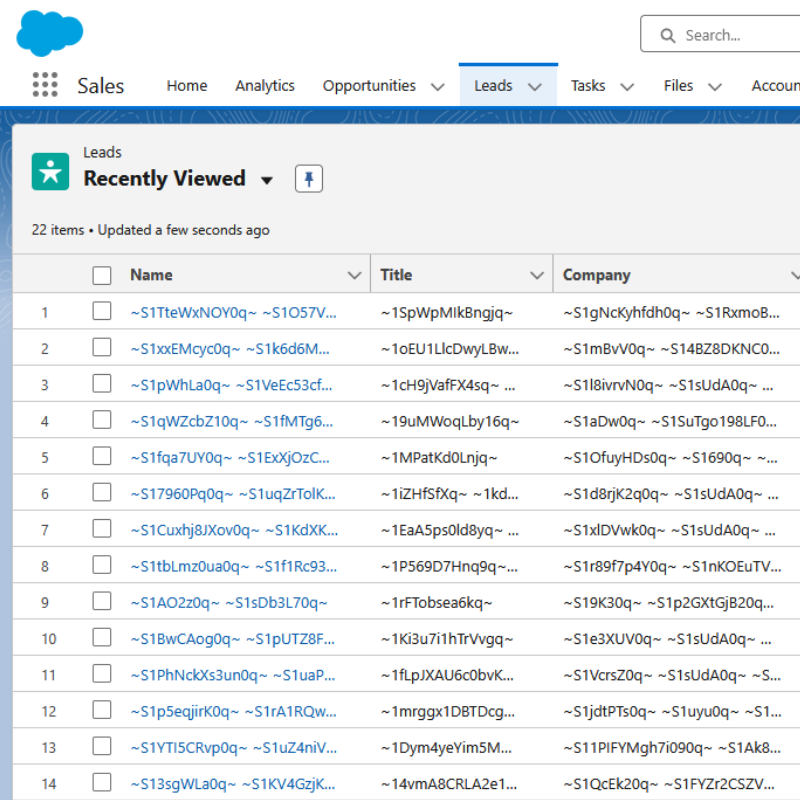The height and width of the screenshot is (800, 800).
Task: Open the Files tab
Action: [x=678, y=86]
